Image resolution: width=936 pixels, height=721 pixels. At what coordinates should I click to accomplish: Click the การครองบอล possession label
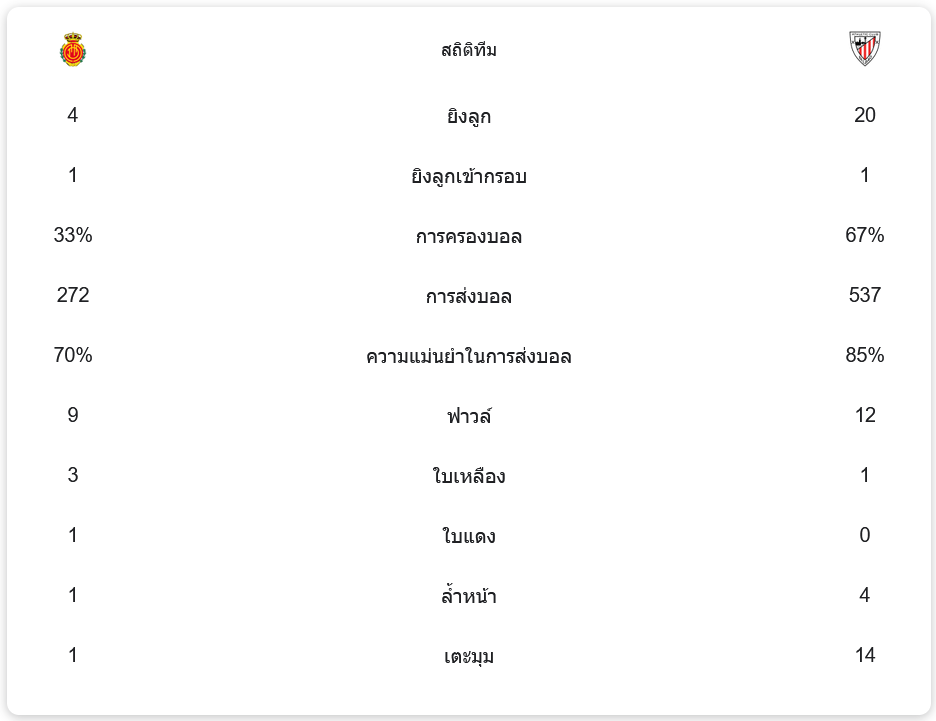[x=468, y=236]
